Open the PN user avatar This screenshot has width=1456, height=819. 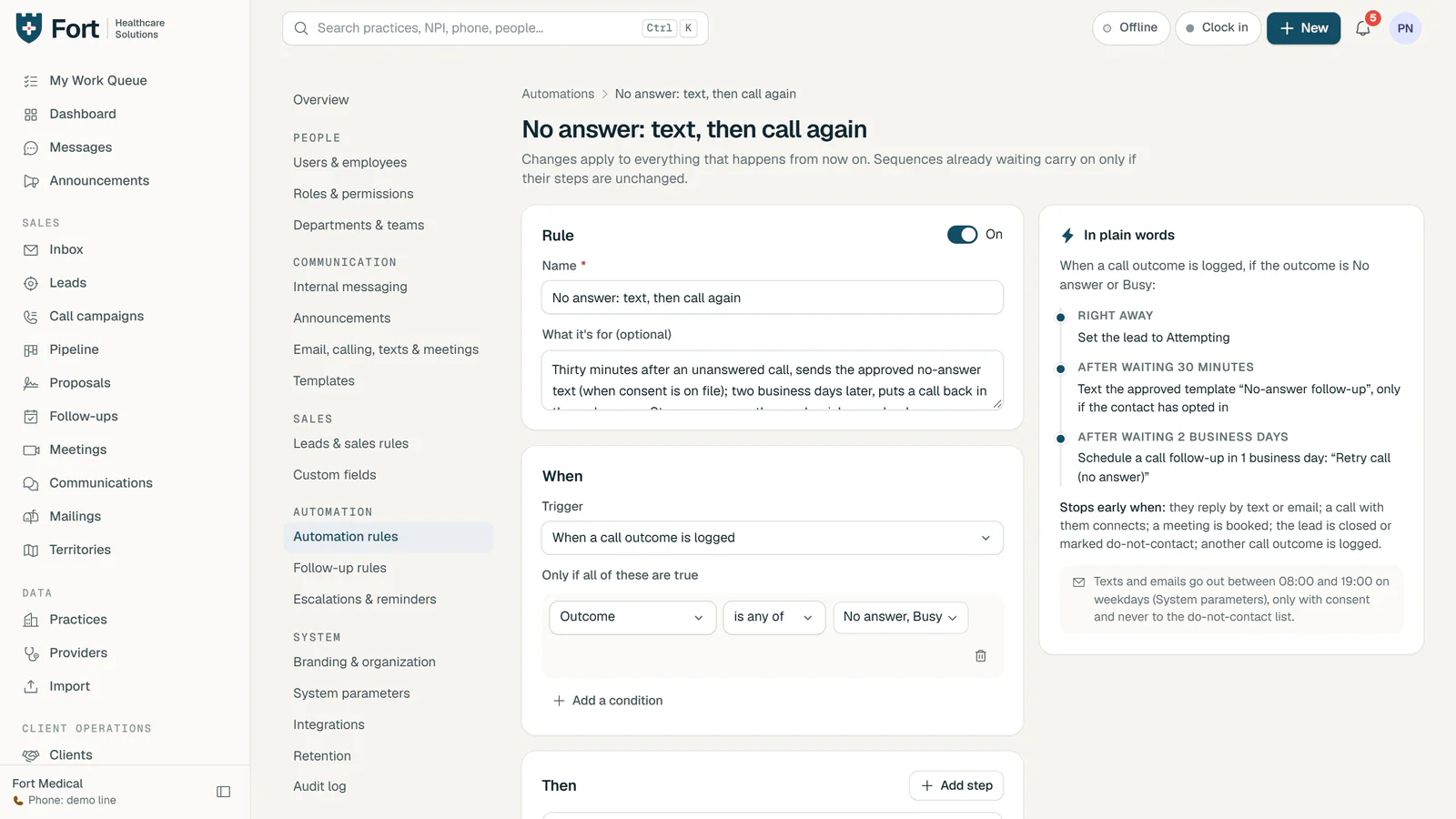pos(1405,28)
